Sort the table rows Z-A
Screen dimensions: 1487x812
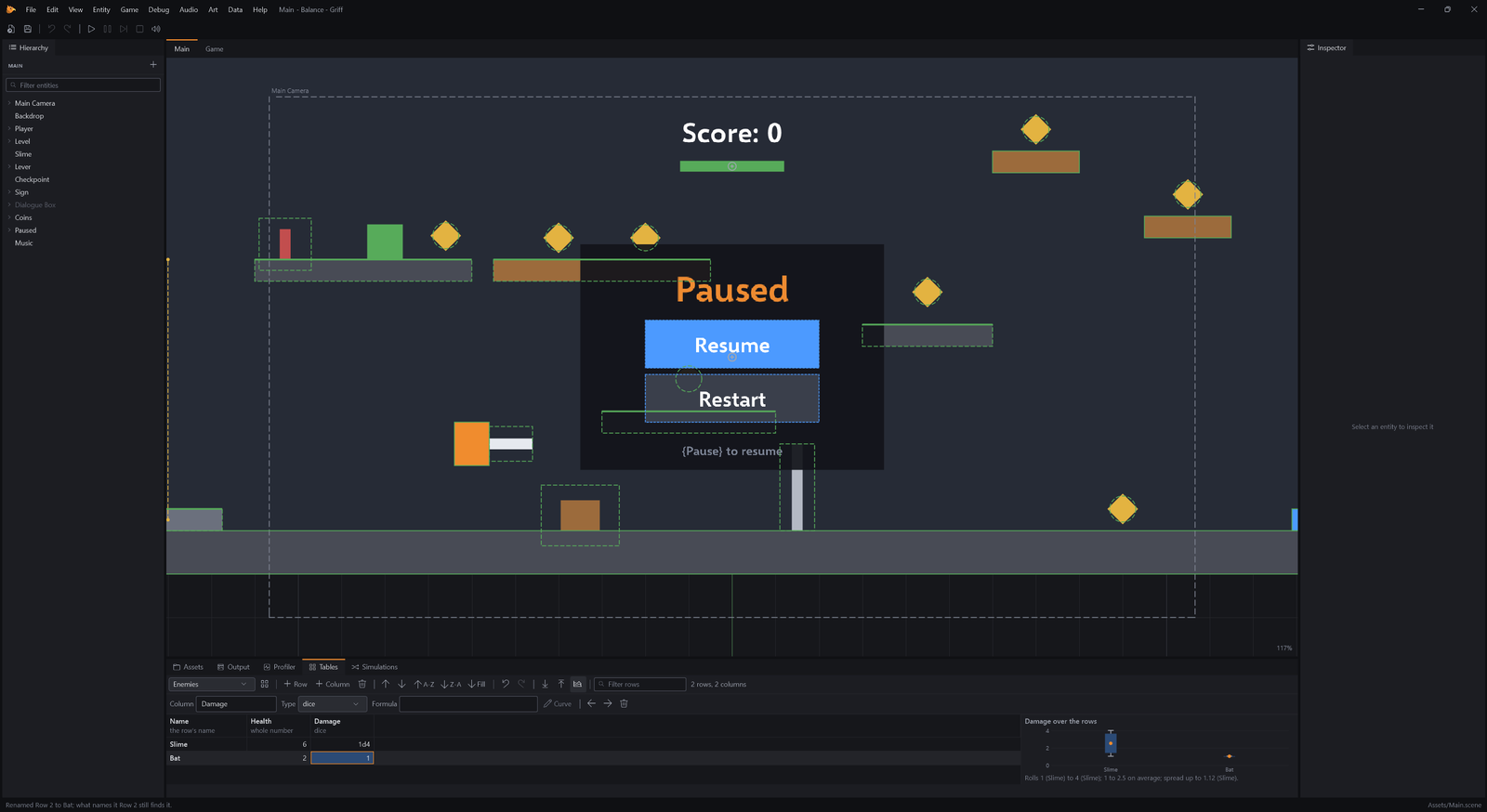coord(451,684)
